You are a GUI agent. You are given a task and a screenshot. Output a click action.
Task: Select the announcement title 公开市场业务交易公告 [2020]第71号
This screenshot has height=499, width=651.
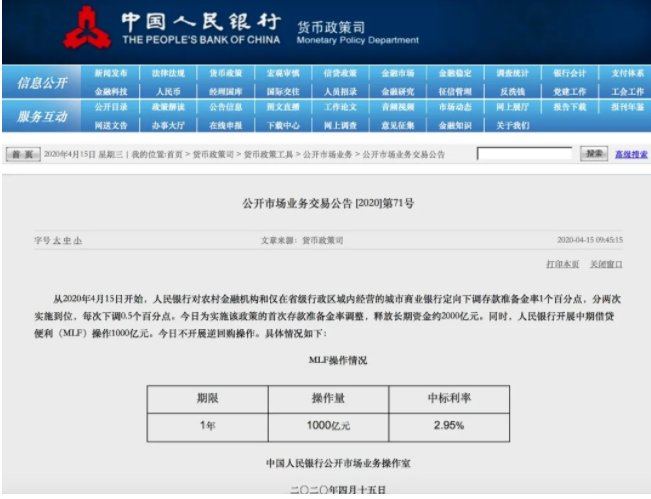click(328, 203)
